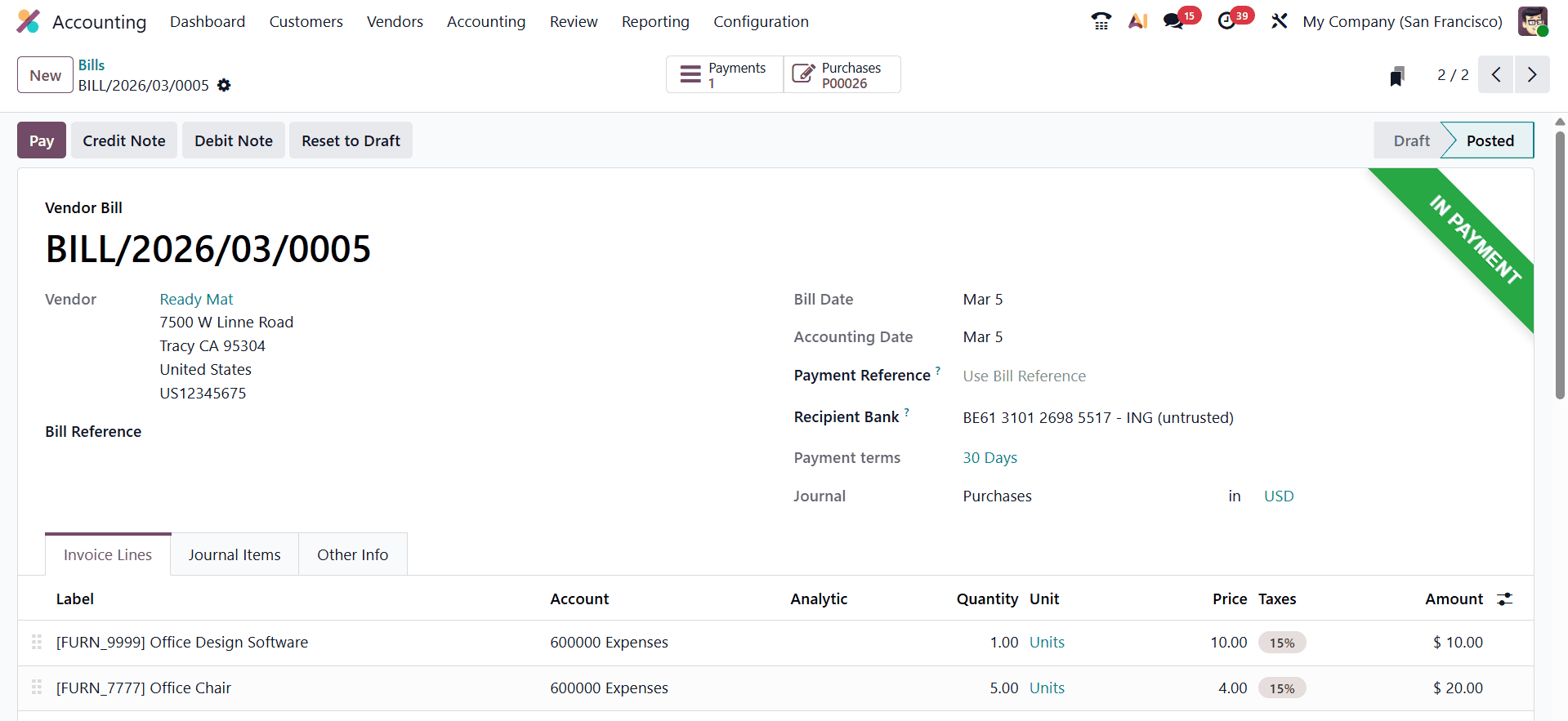
Task: Click 15% tax tag on Office Design Software row
Action: [1282, 643]
